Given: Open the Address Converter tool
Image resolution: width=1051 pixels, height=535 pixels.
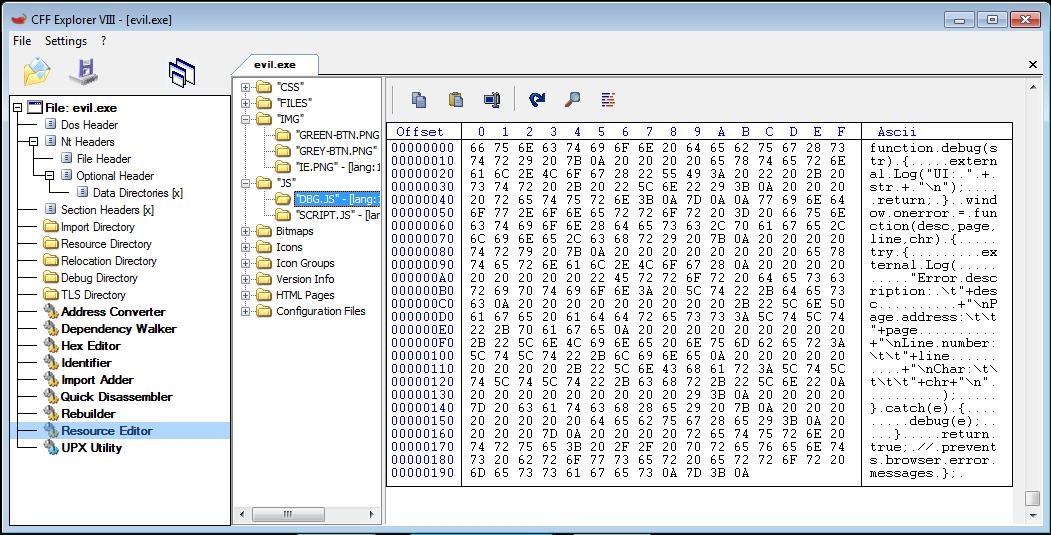Looking at the screenshot, I should [113, 312].
